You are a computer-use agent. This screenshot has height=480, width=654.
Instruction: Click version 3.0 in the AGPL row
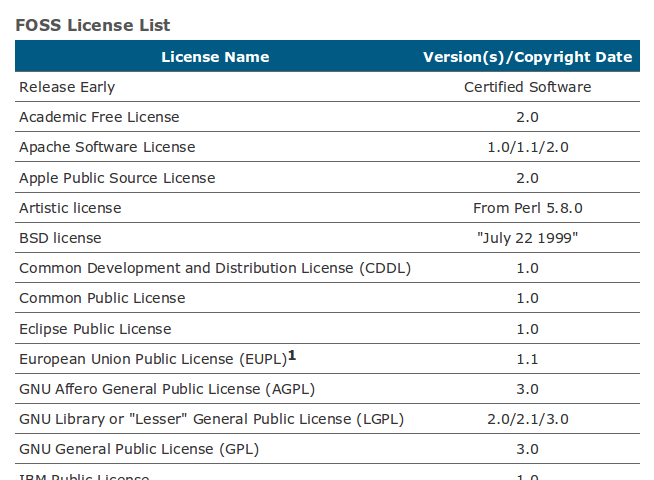point(528,389)
